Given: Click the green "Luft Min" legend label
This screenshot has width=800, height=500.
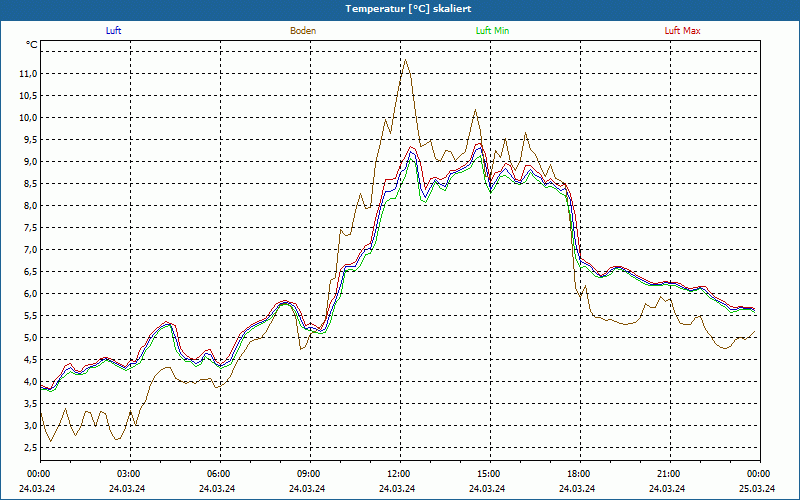Looking at the screenshot, I should 492,31.
